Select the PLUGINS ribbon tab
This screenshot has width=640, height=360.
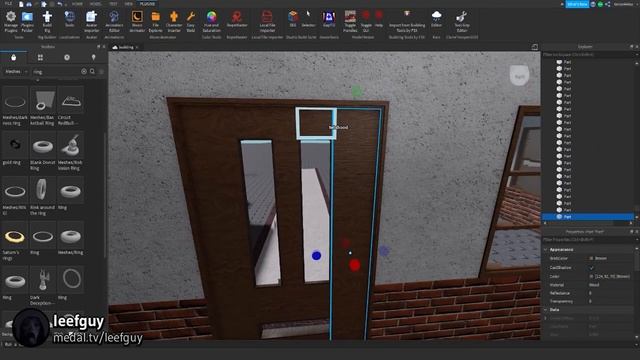(147, 4)
